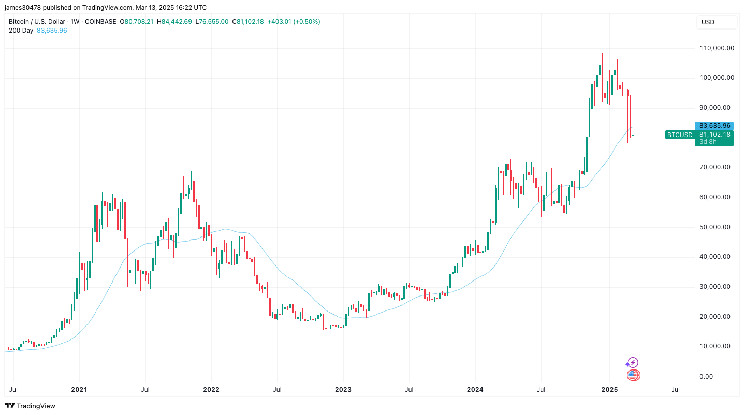Click the 200 Day value in blue

point(52,30)
